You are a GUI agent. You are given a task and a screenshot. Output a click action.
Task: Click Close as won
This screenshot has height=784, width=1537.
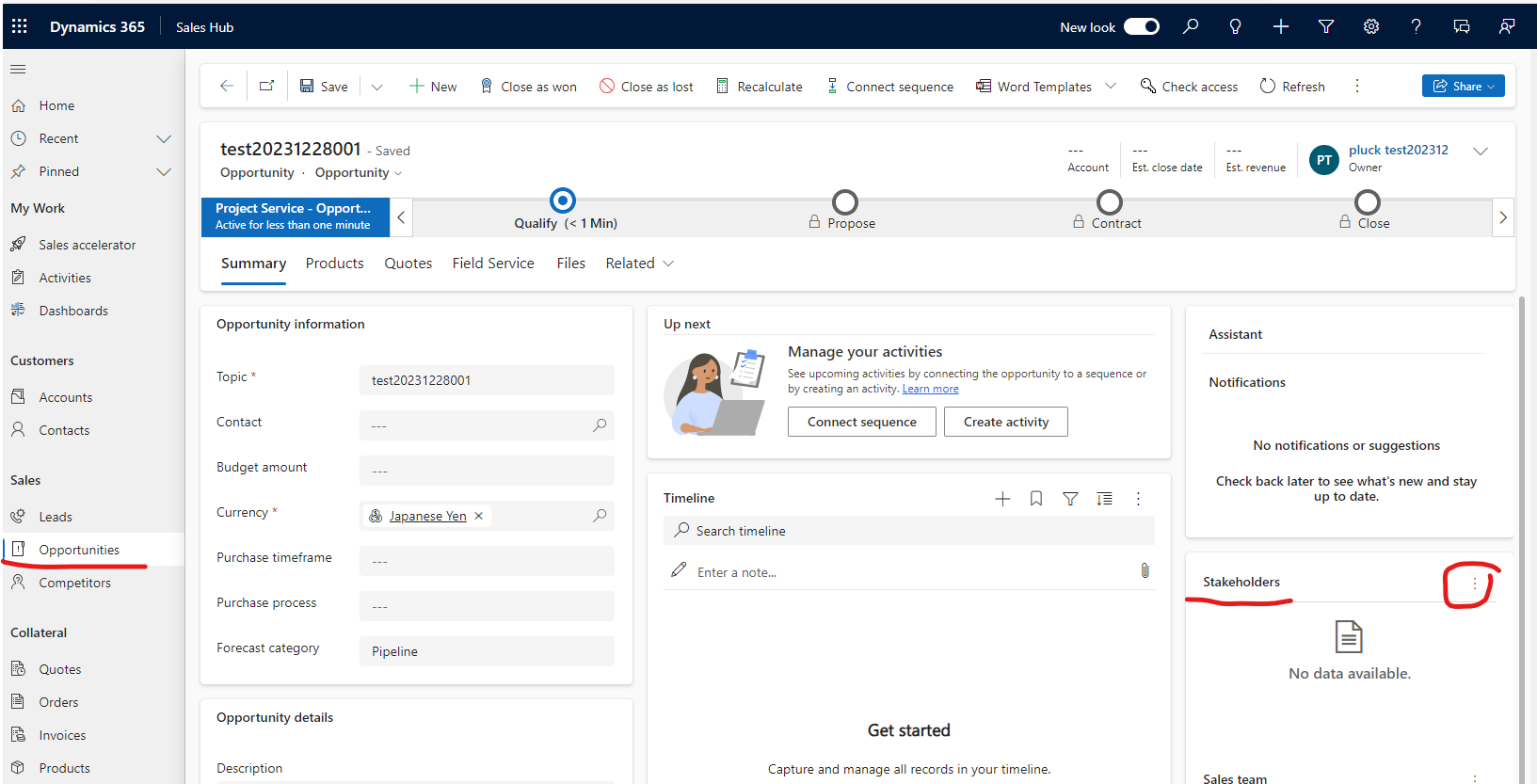(x=528, y=87)
